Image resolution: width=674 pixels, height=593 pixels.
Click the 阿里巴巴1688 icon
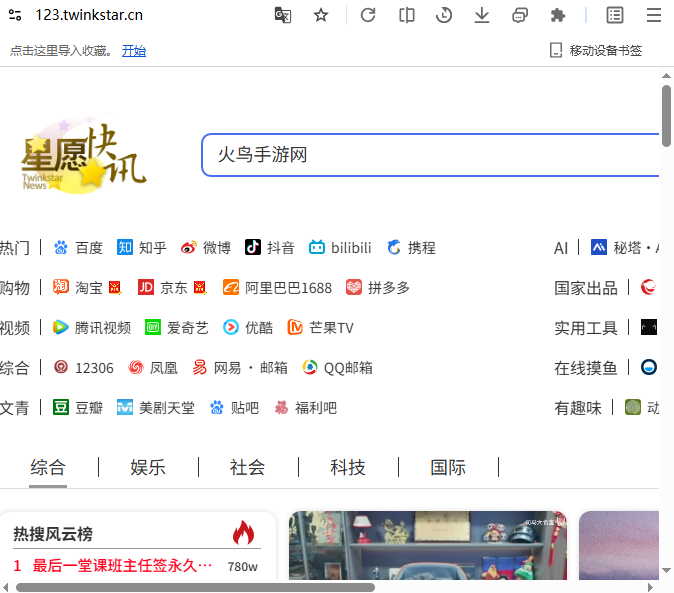pyautogui.click(x=231, y=287)
